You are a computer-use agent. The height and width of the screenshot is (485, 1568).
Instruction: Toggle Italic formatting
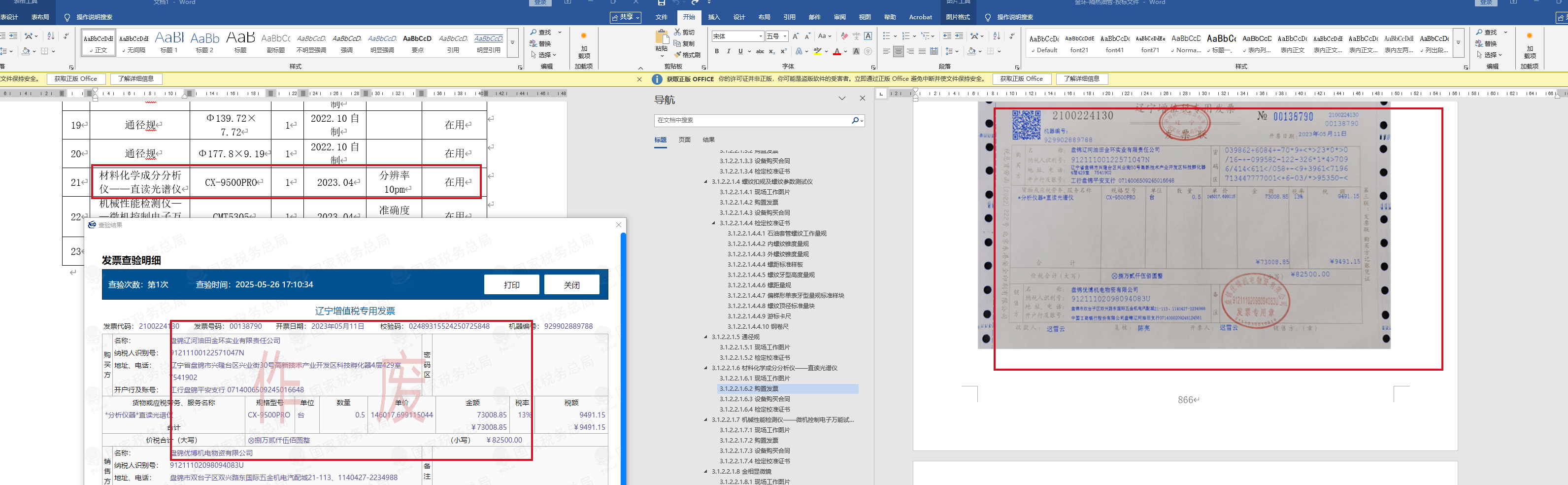[x=729, y=52]
